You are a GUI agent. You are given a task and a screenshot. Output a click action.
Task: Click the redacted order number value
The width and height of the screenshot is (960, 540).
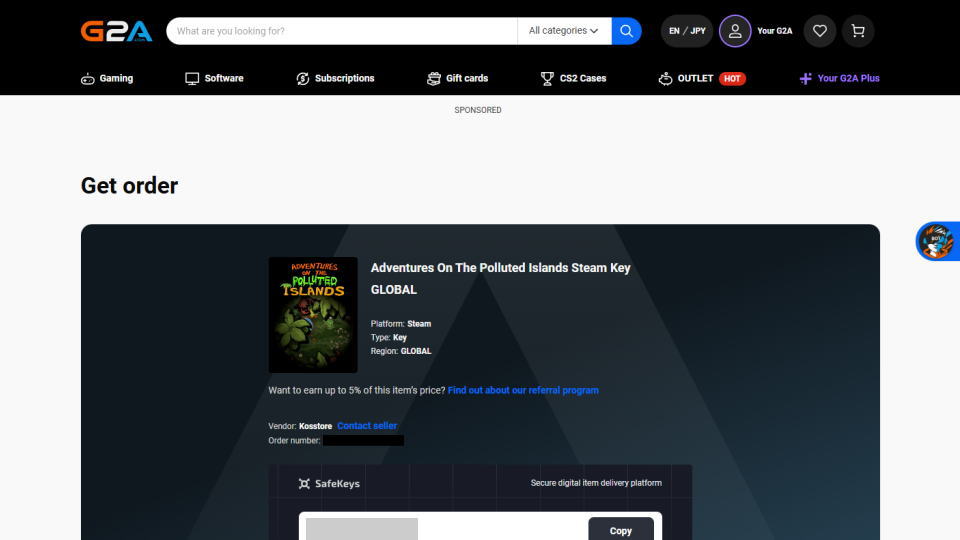tap(363, 440)
